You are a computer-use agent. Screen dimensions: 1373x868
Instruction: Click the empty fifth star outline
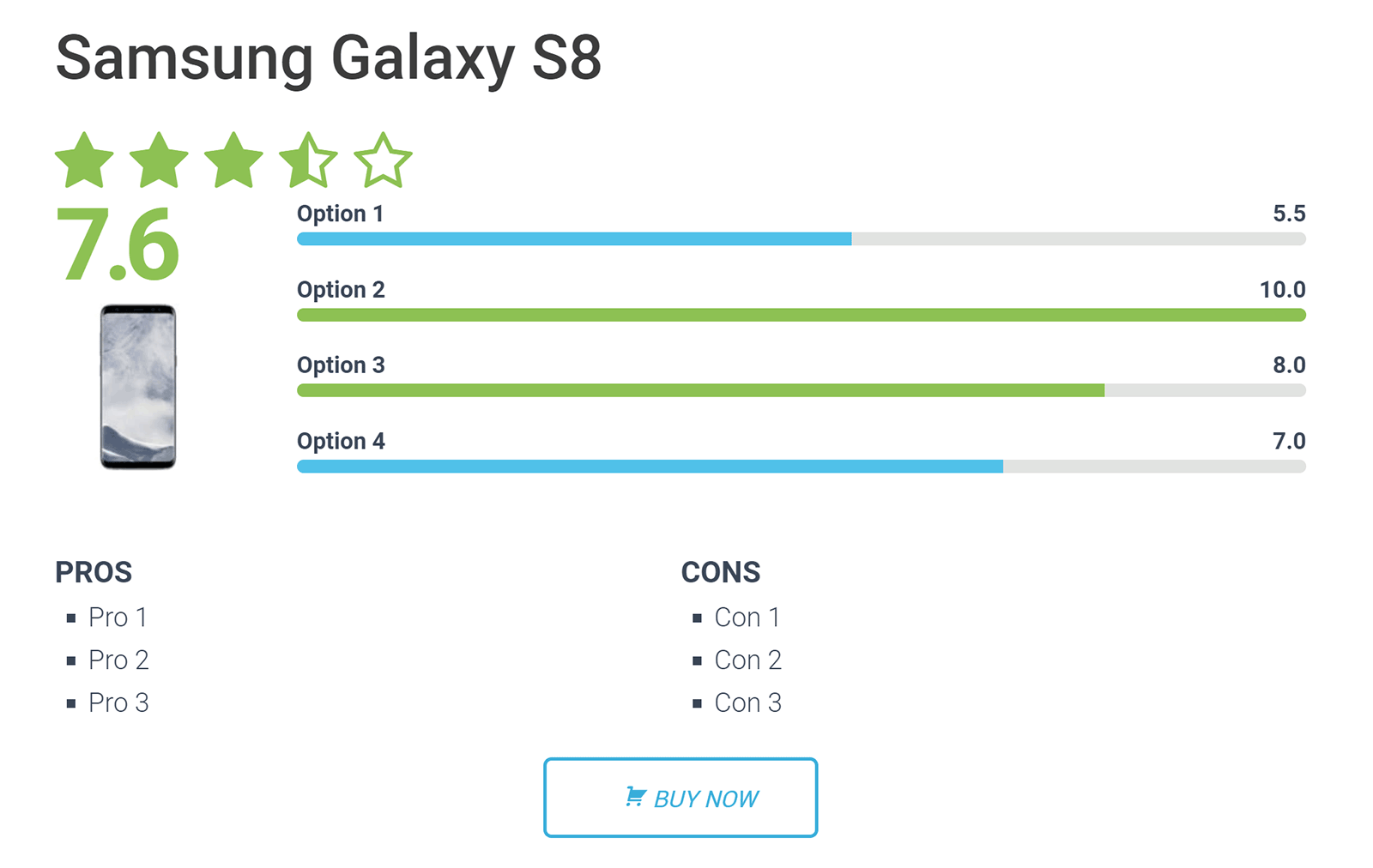[383, 160]
